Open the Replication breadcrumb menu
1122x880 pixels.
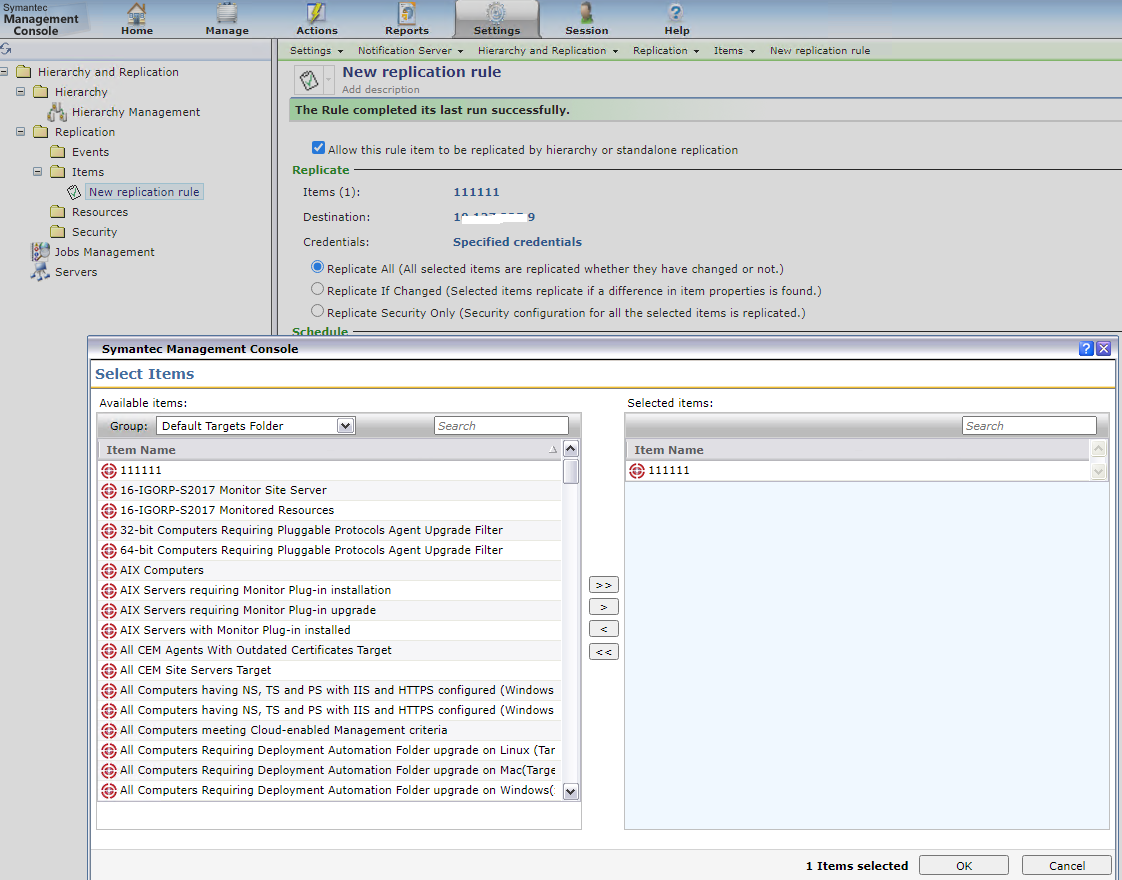(665, 51)
